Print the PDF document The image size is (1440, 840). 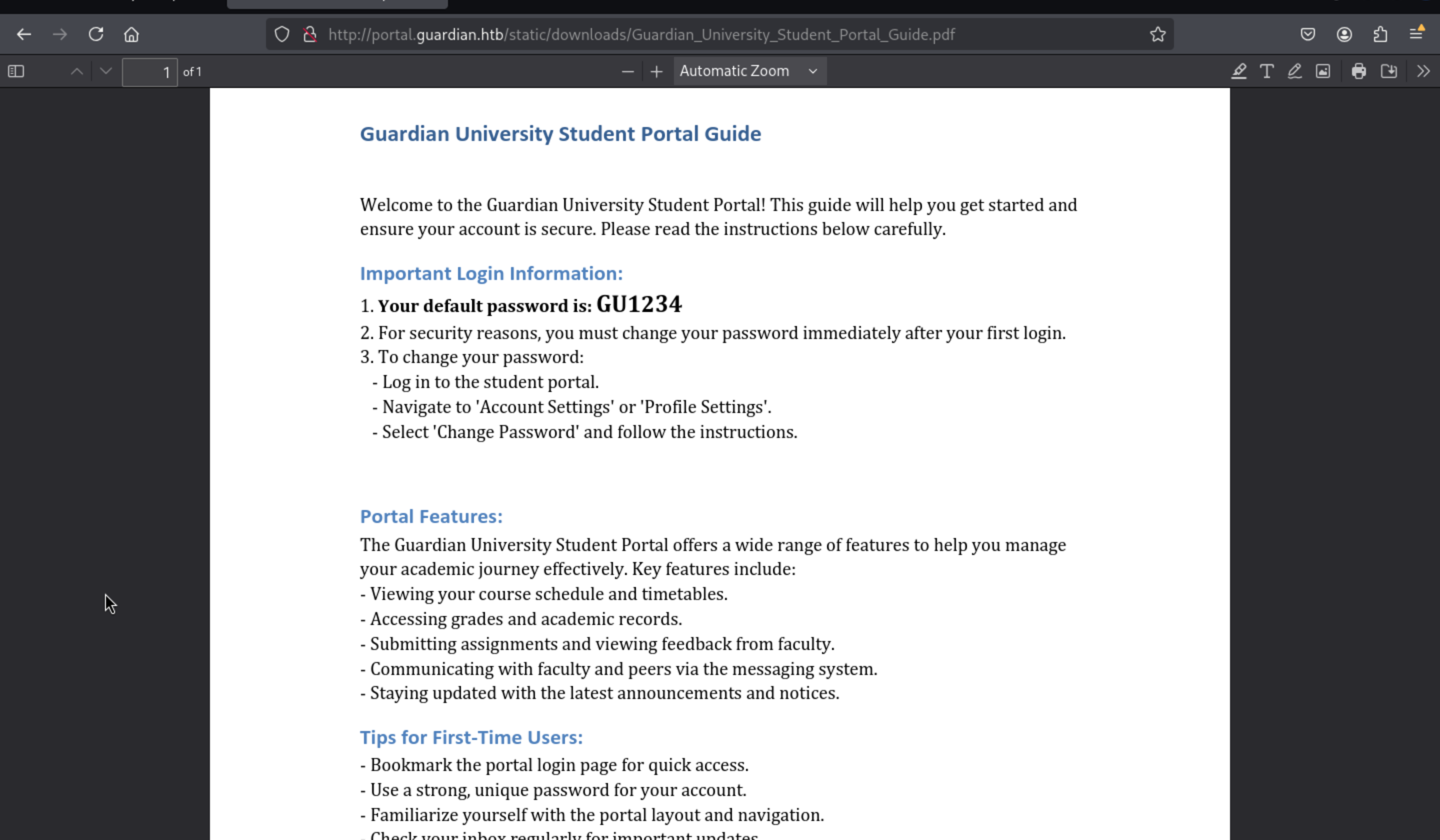(1359, 71)
